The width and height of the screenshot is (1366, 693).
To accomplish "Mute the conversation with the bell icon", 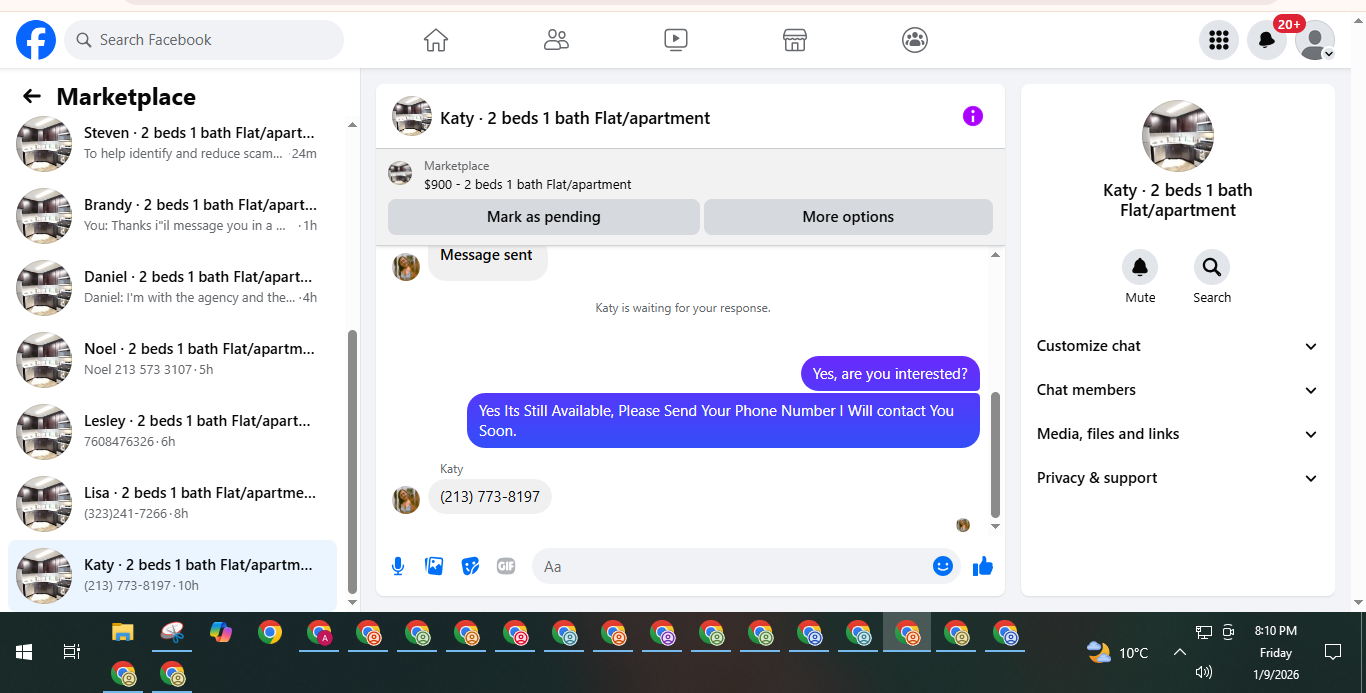I will tap(1140, 267).
